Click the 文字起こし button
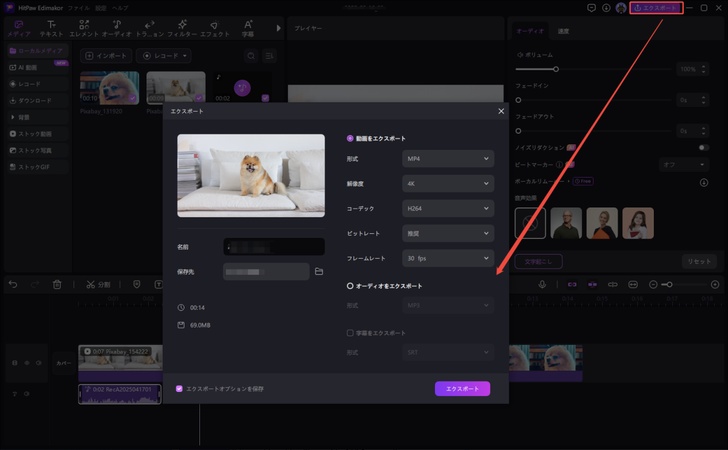Image resolution: width=728 pixels, height=450 pixels. click(539, 261)
